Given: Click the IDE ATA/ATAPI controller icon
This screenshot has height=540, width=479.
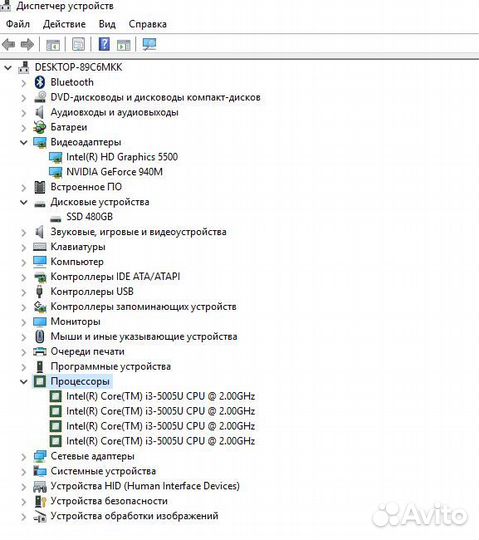Looking at the screenshot, I should click(40, 277).
